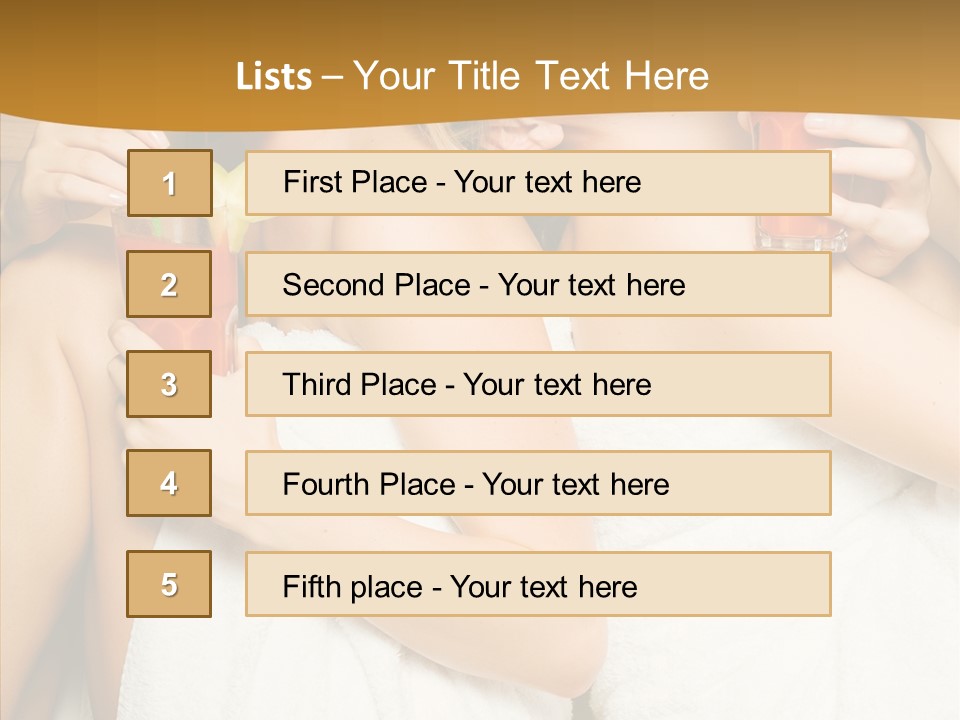960x720 pixels.
Task: Select the Fourth Place text box
Action: coord(538,483)
